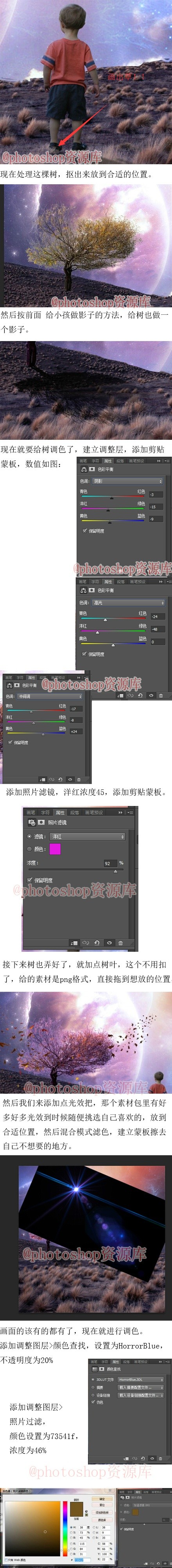Click reset icon in 中间调 panel footer

pyautogui.click(x=61, y=779)
